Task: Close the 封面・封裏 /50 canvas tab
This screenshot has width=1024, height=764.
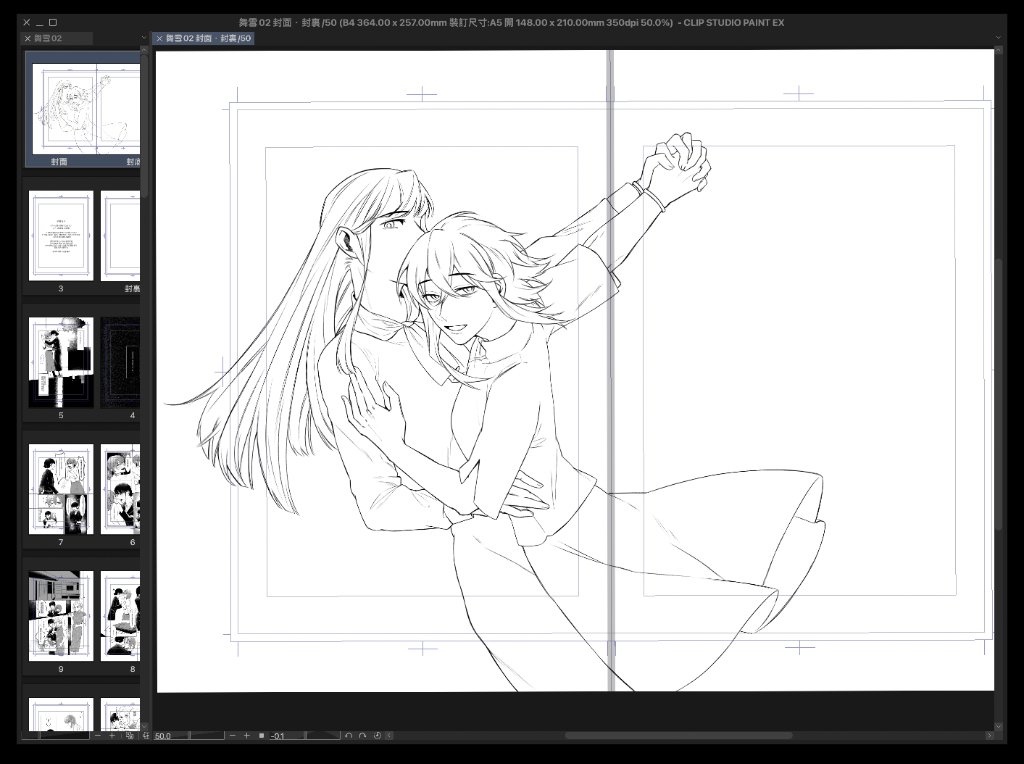Action: [x=159, y=39]
